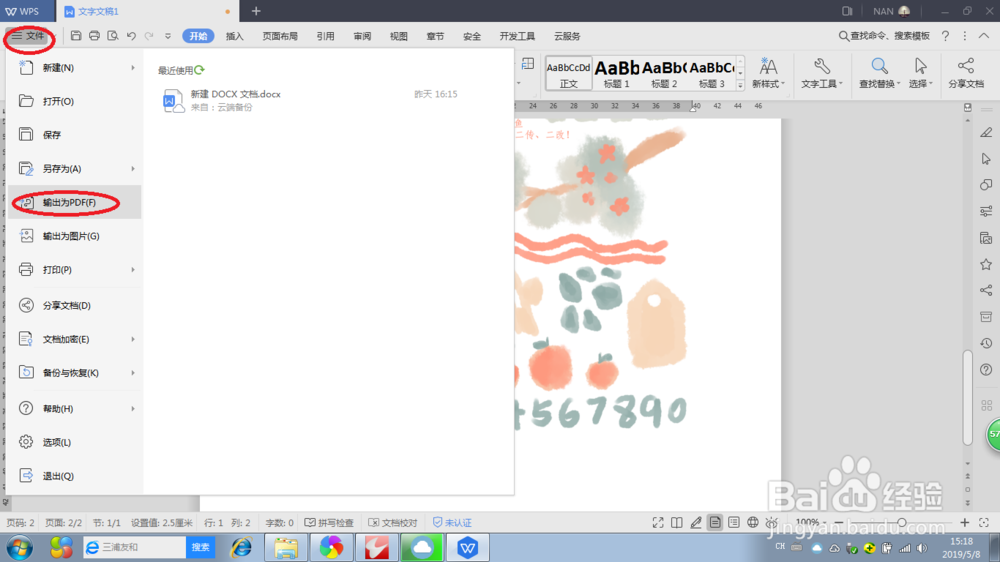
Task: Collapse the ribbon with the chevron
Action: click(984, 36)
